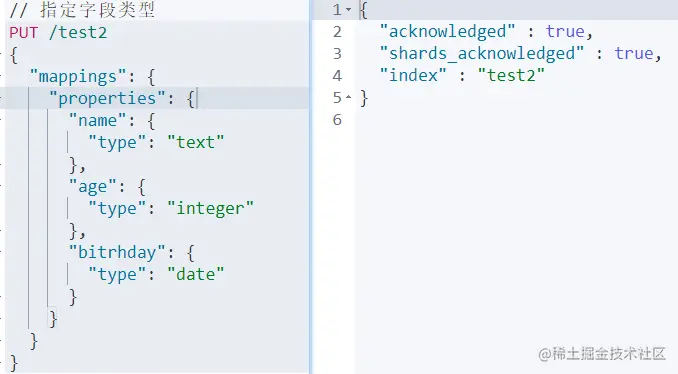Place cursor on PUT keyword in request
This screenshot has width=678, height=374.
click(x=23, y=33)
